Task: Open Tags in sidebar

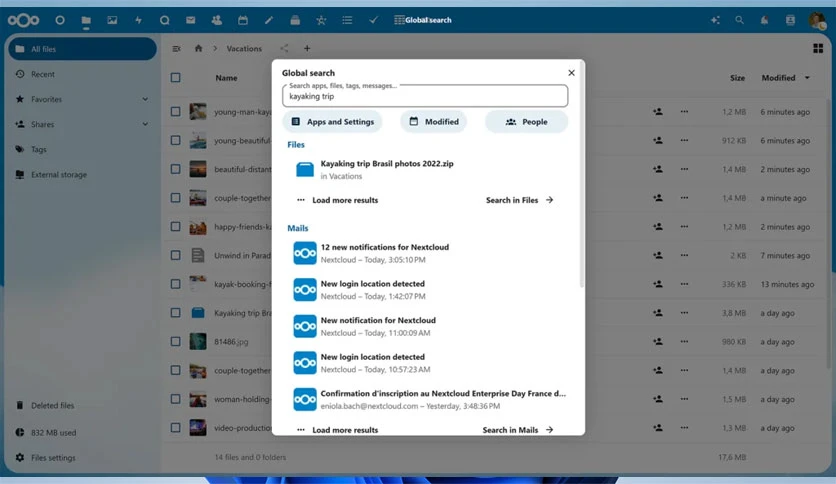Action: 82,149
